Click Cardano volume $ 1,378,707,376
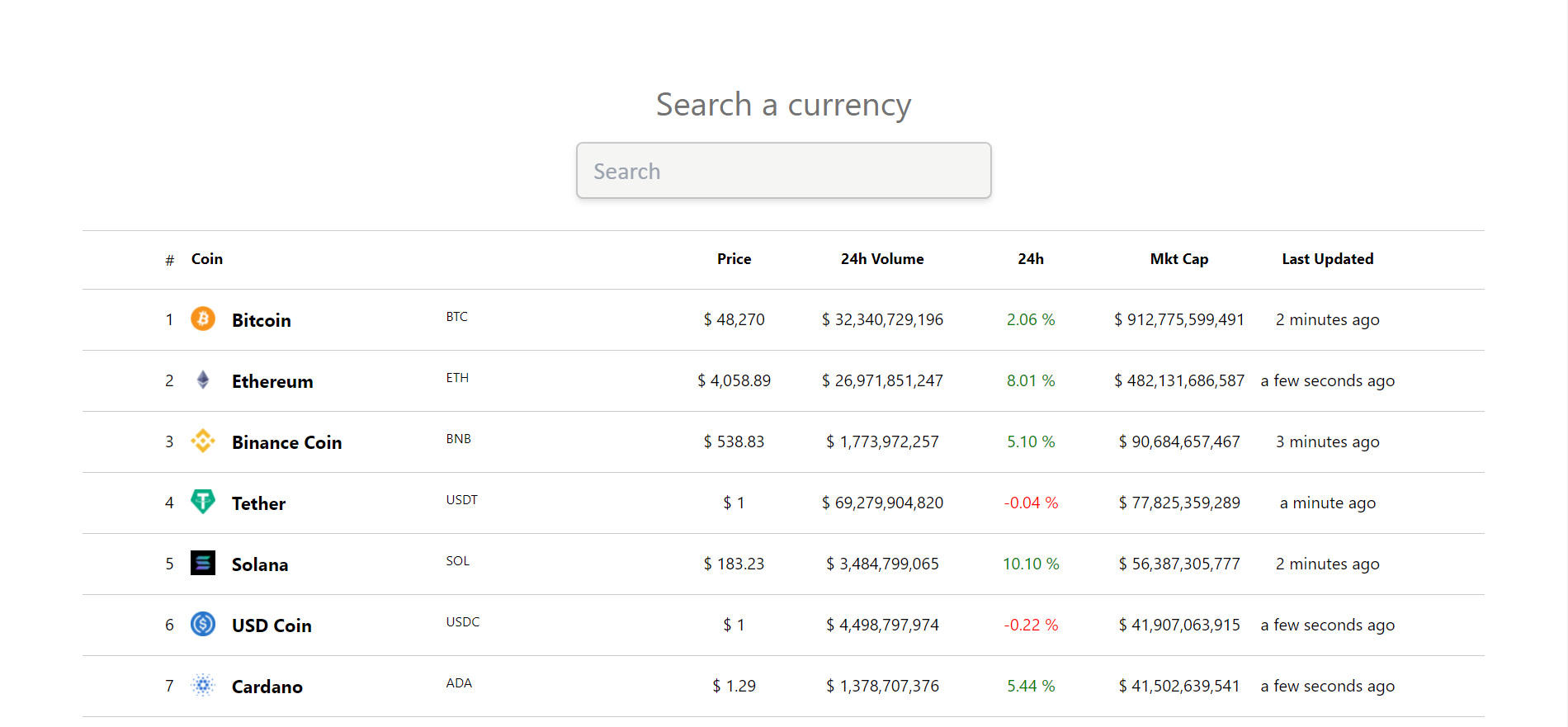 point(882,686)
